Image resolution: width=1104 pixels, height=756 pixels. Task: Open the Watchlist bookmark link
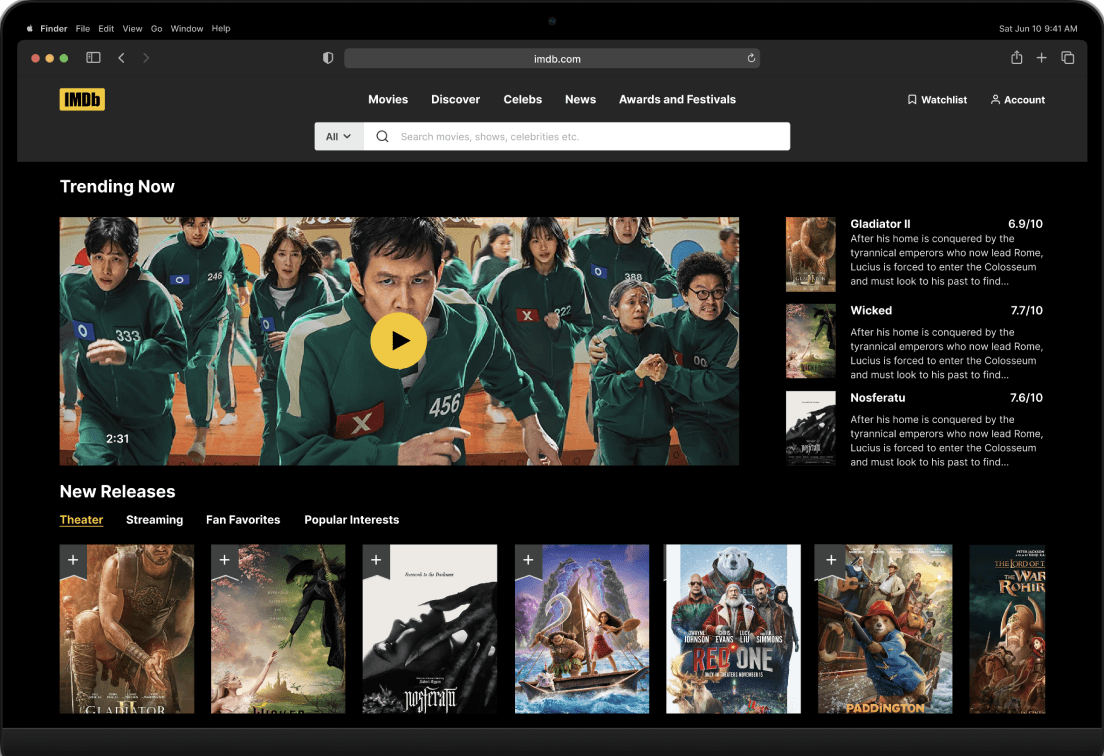coord(936,100)
